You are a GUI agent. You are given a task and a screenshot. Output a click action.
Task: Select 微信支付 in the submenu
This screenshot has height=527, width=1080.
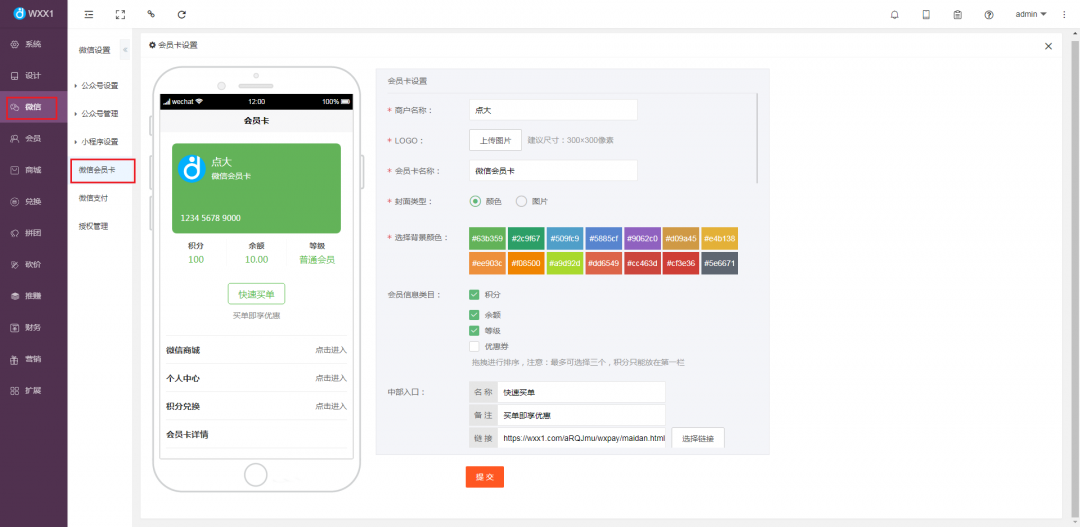(x=93, y=198)
